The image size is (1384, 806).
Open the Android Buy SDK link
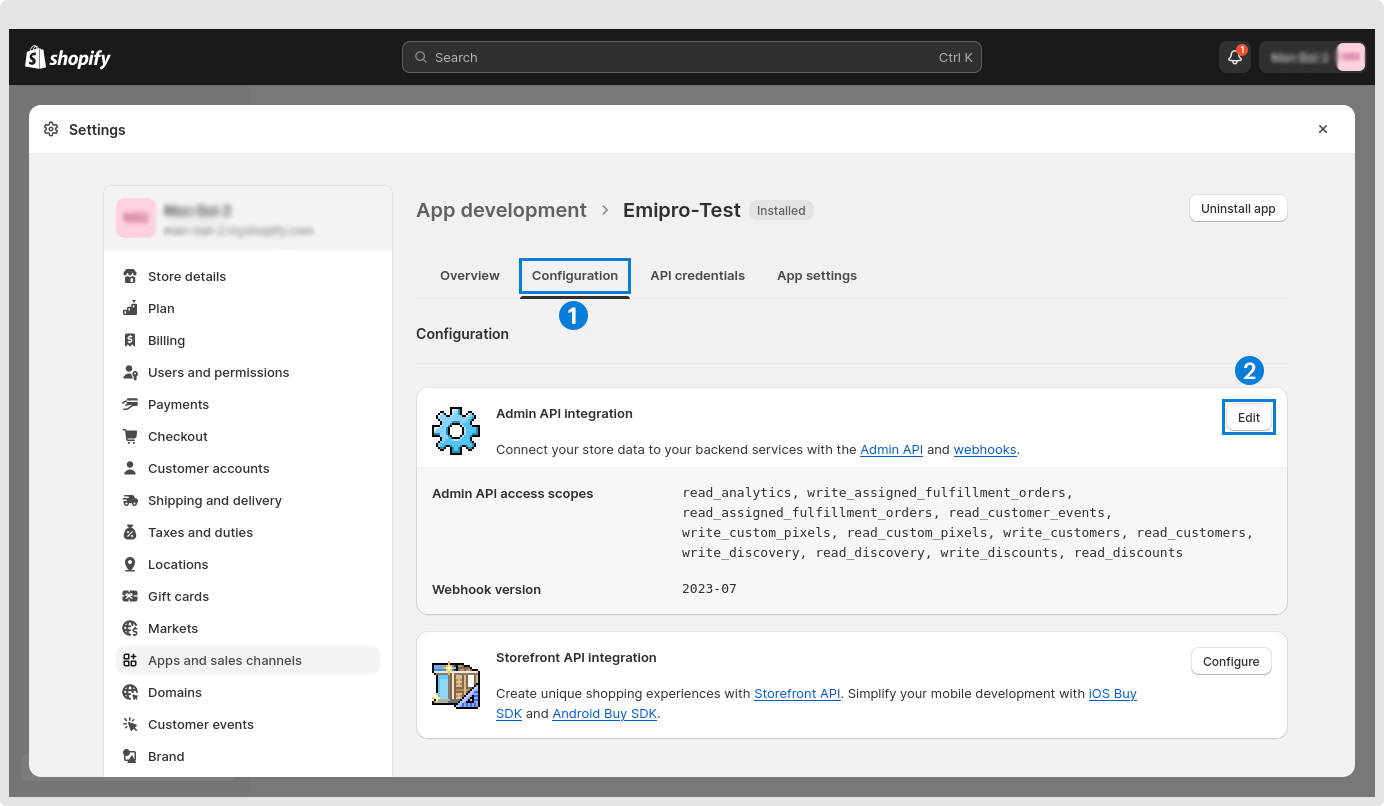(604, 714)
